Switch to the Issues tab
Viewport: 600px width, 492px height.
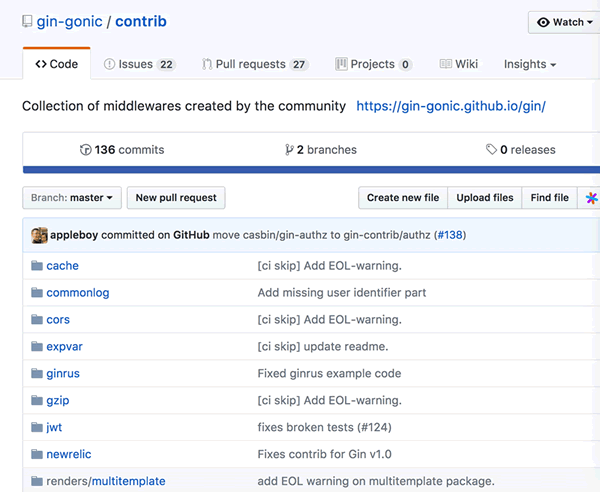pos(139,64)
